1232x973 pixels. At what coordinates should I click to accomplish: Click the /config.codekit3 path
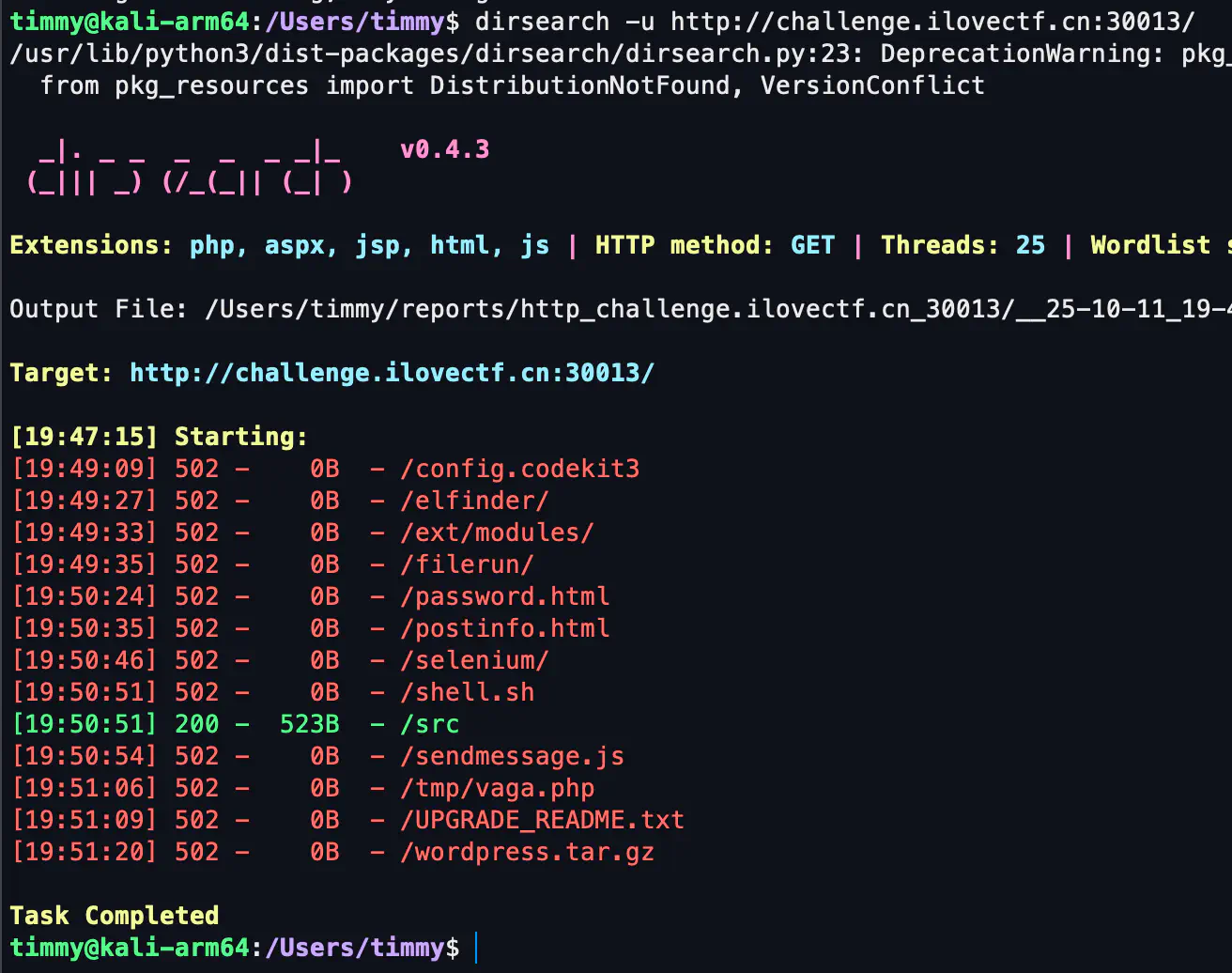tap(519, 469)
